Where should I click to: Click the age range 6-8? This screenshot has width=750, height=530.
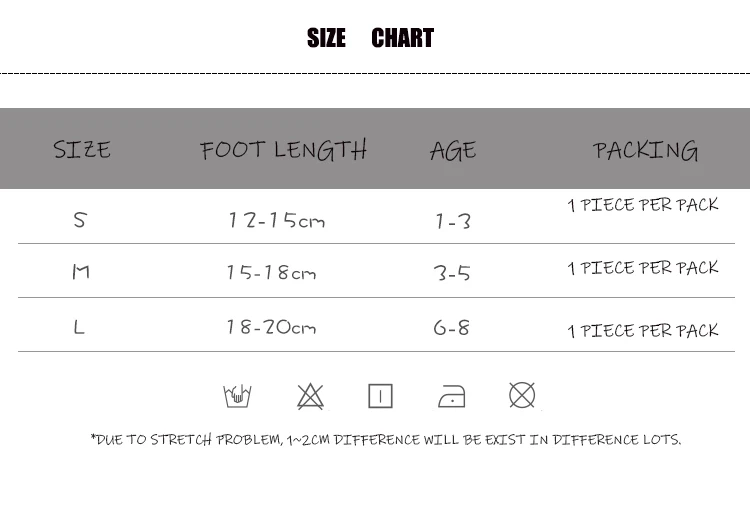tap(452, 328)
